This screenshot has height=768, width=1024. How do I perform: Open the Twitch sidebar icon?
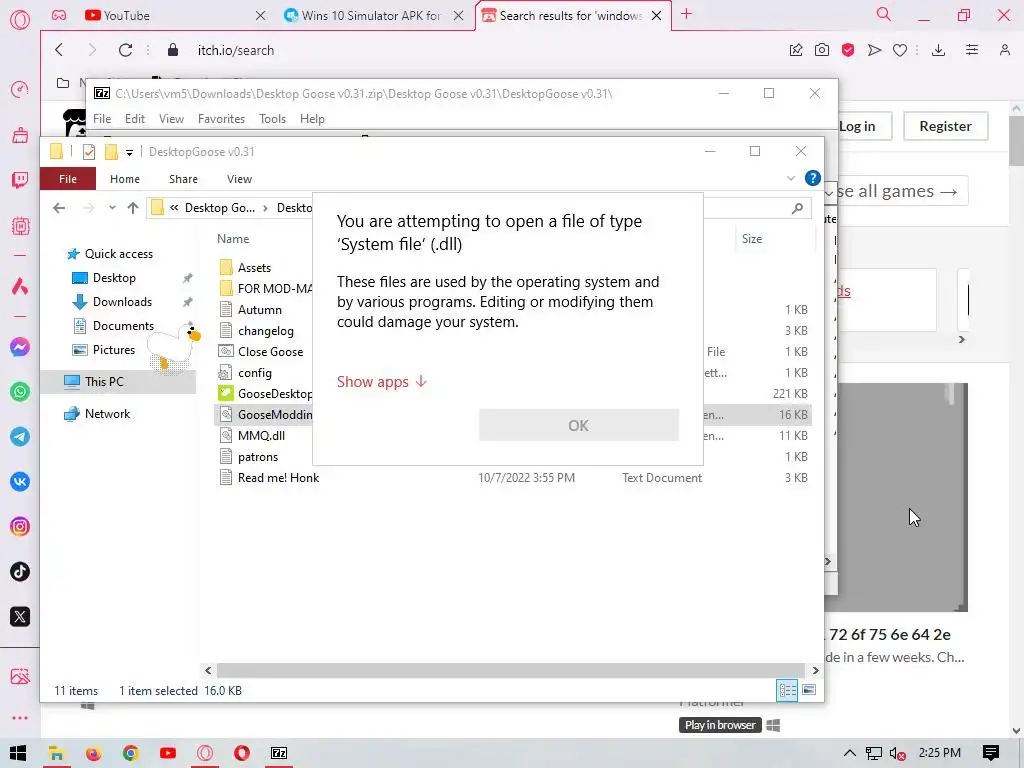click(x=20, y=180)
